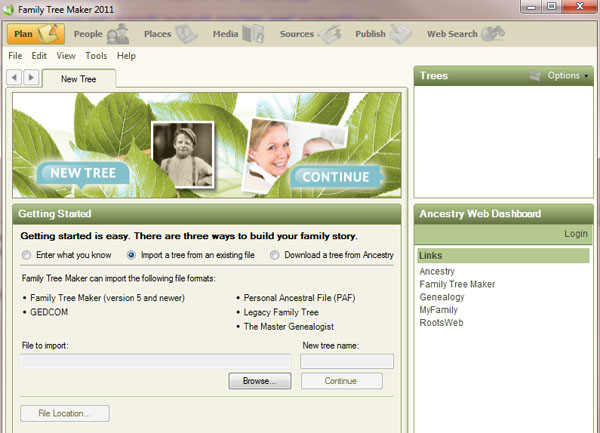Open the RootsWeb link
Screen dimensions: 600x433
(441, 322)
